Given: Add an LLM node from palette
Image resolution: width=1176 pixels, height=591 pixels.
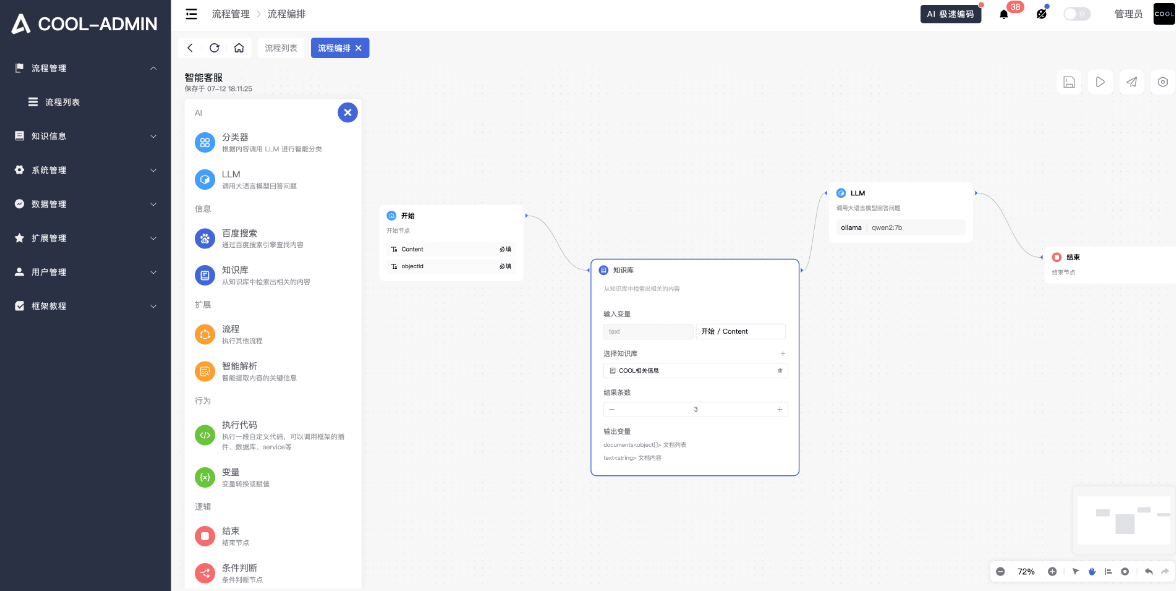Looking at the screenshot, I should (x=273, y=179).
